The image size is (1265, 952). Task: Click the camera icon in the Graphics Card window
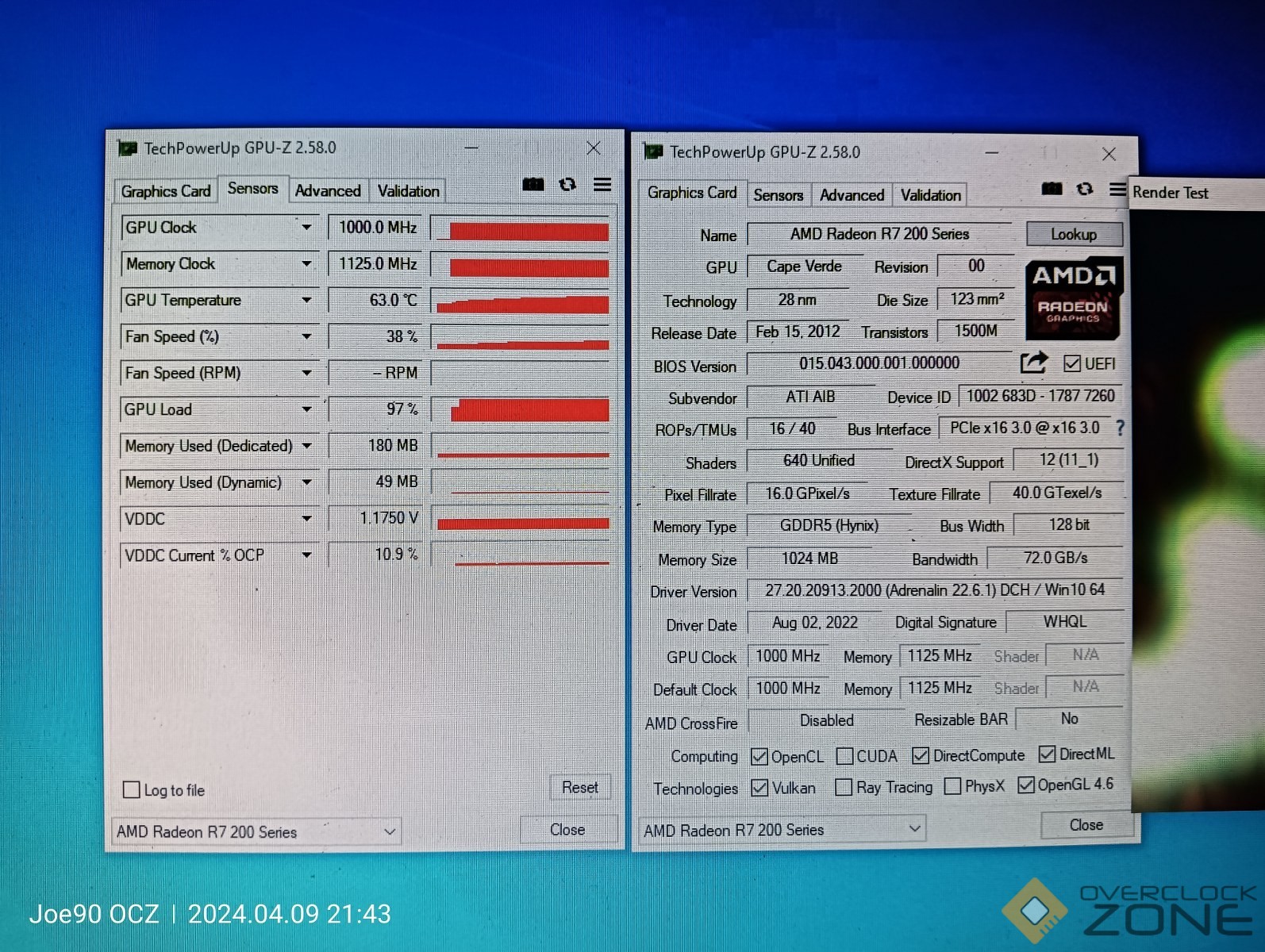pyautogui.click(x=1052, y=189)
